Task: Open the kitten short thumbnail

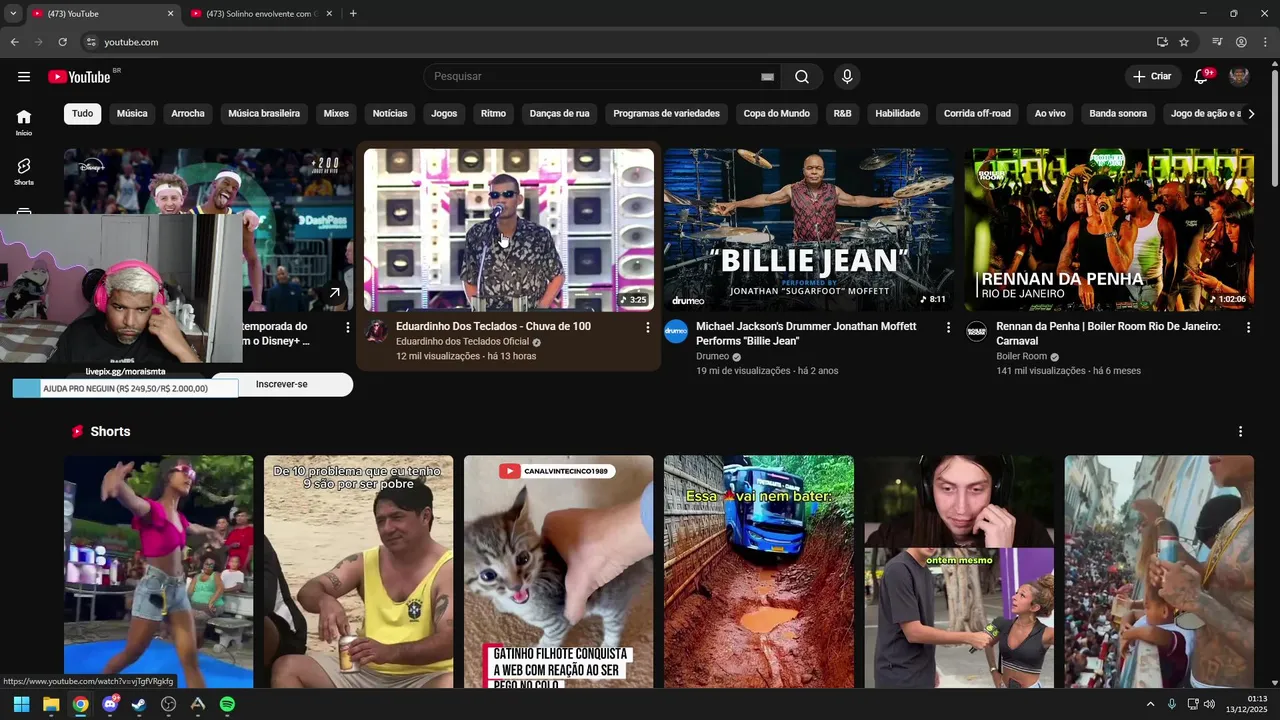Action: click(559, 572)
